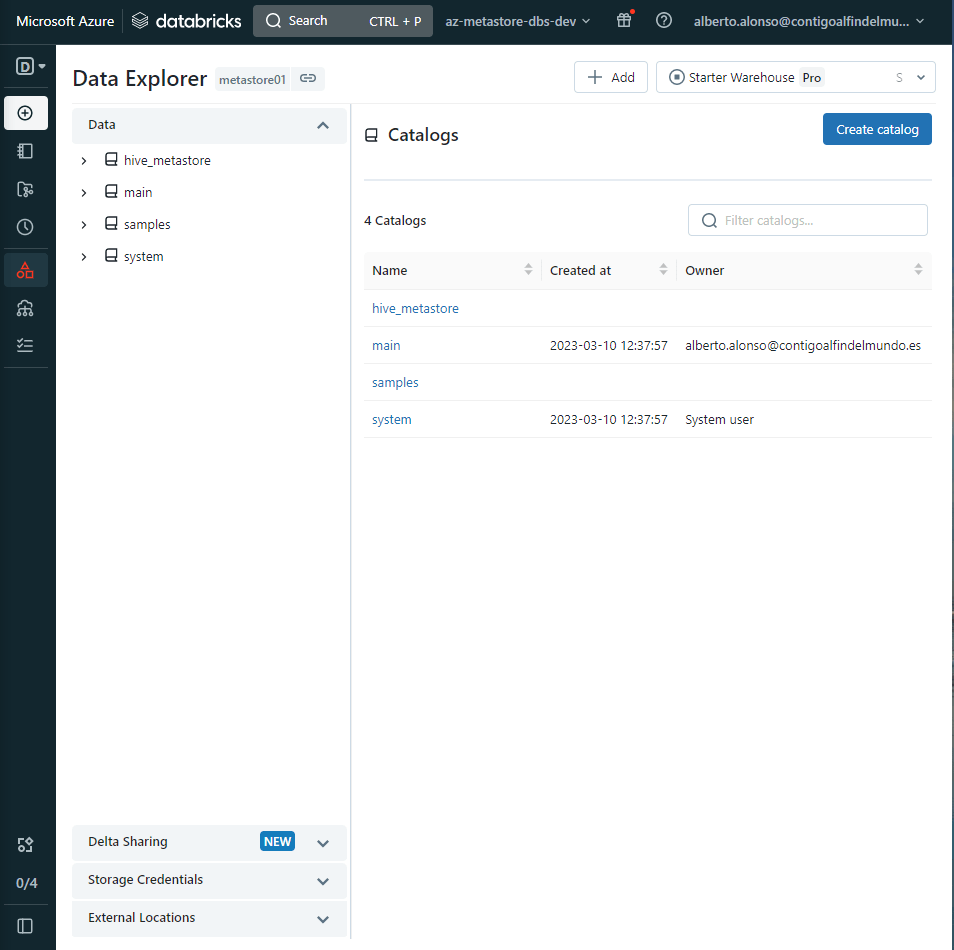
Task: Open Recents clock icon in sidebar
Action: (x=26, y=227)
